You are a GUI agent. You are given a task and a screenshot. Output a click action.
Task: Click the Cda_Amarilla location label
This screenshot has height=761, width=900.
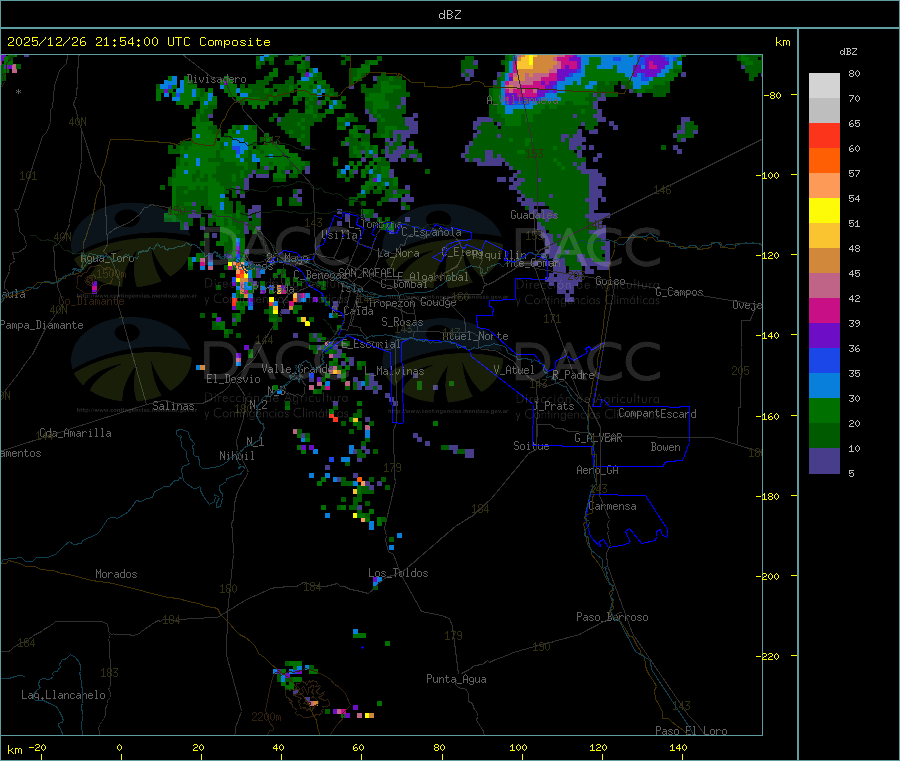75,433
